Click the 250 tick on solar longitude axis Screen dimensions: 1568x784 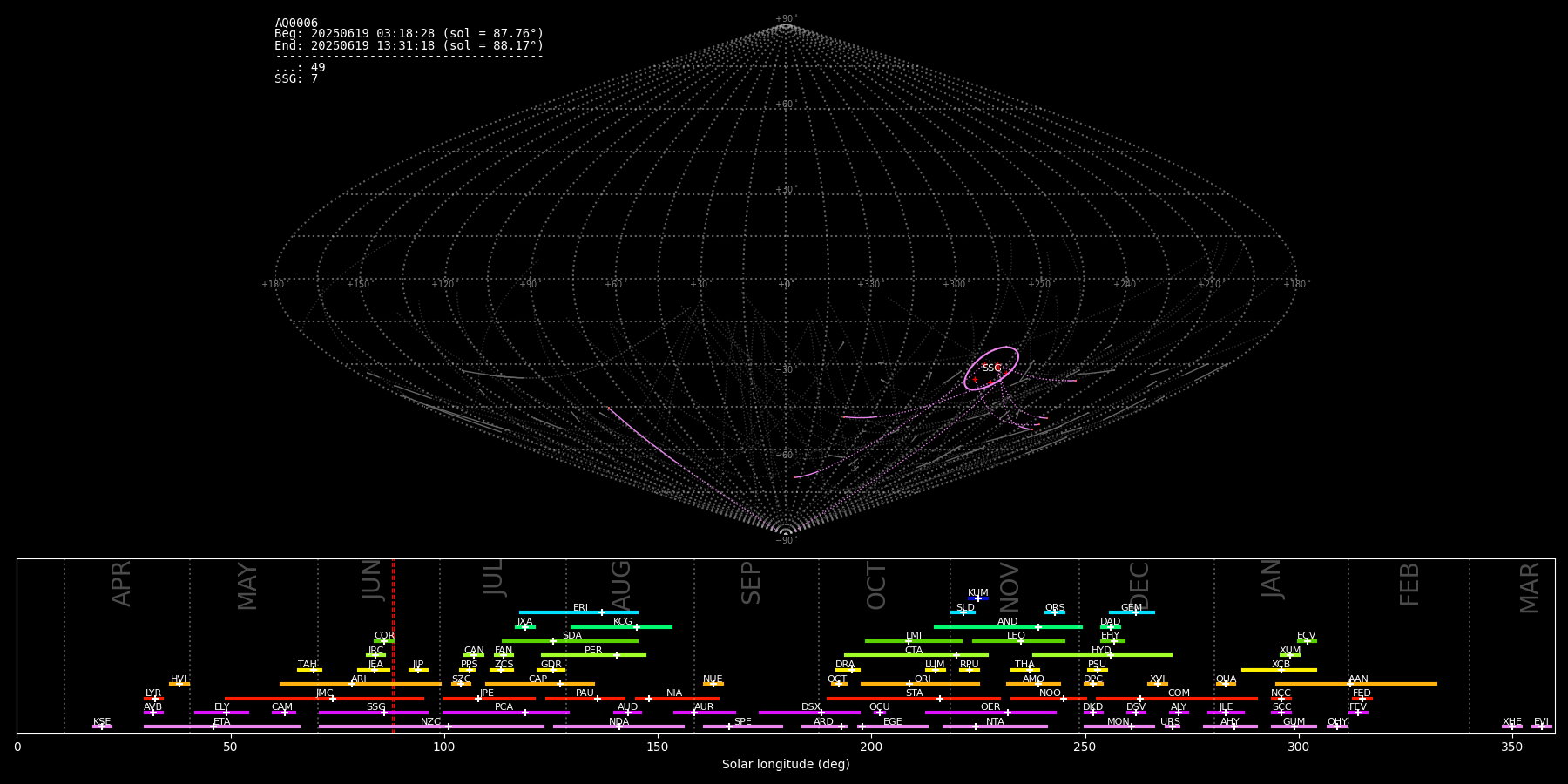point(1085,747)
